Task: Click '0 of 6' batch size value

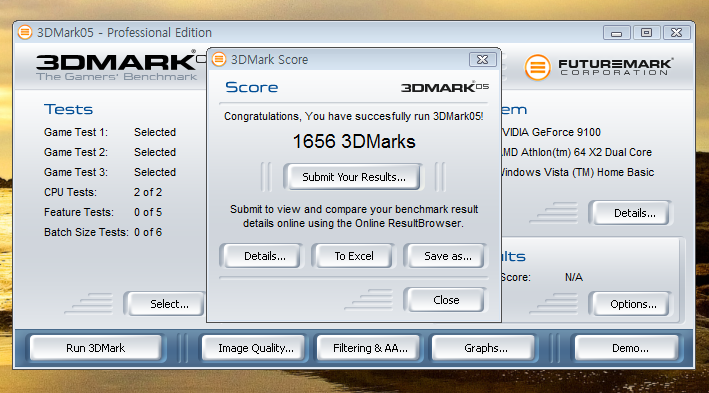Action: 148,232
